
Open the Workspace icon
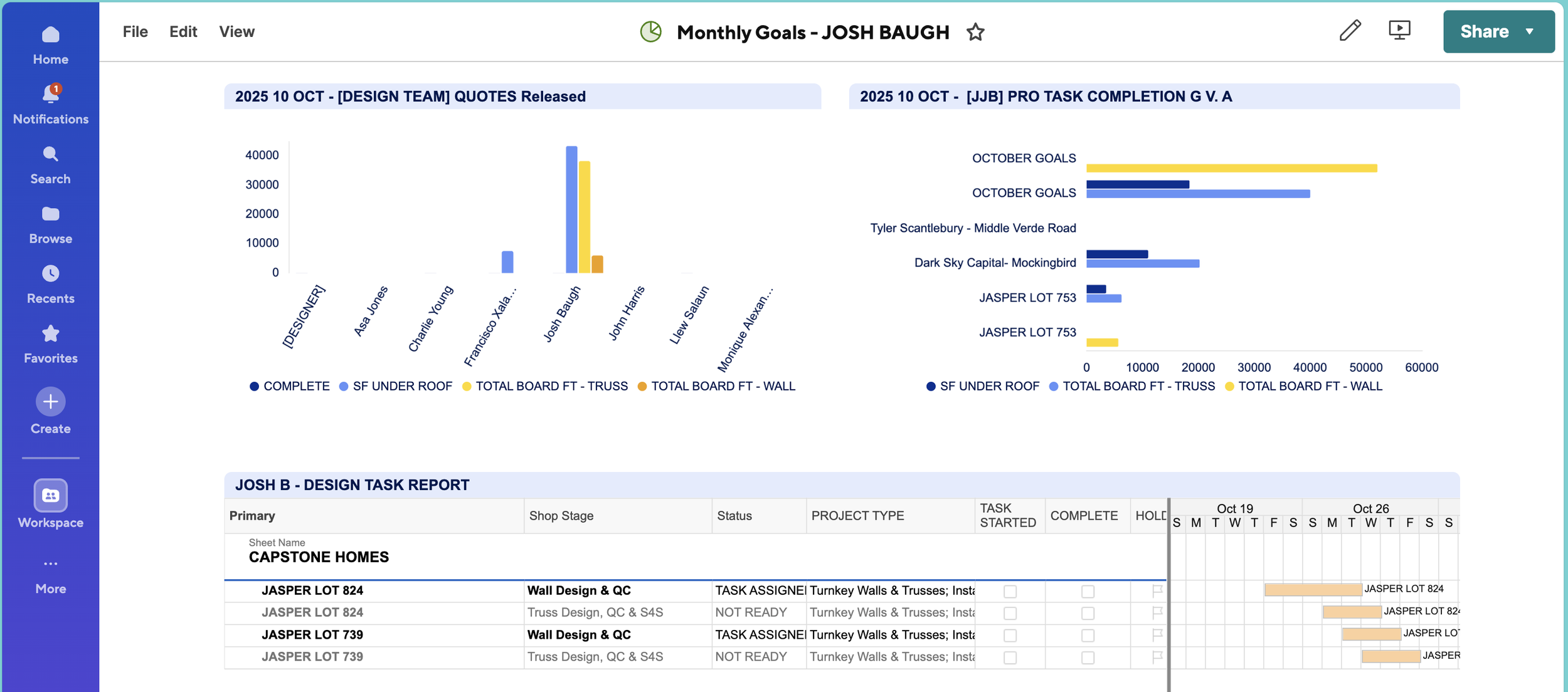coord(51,496)
